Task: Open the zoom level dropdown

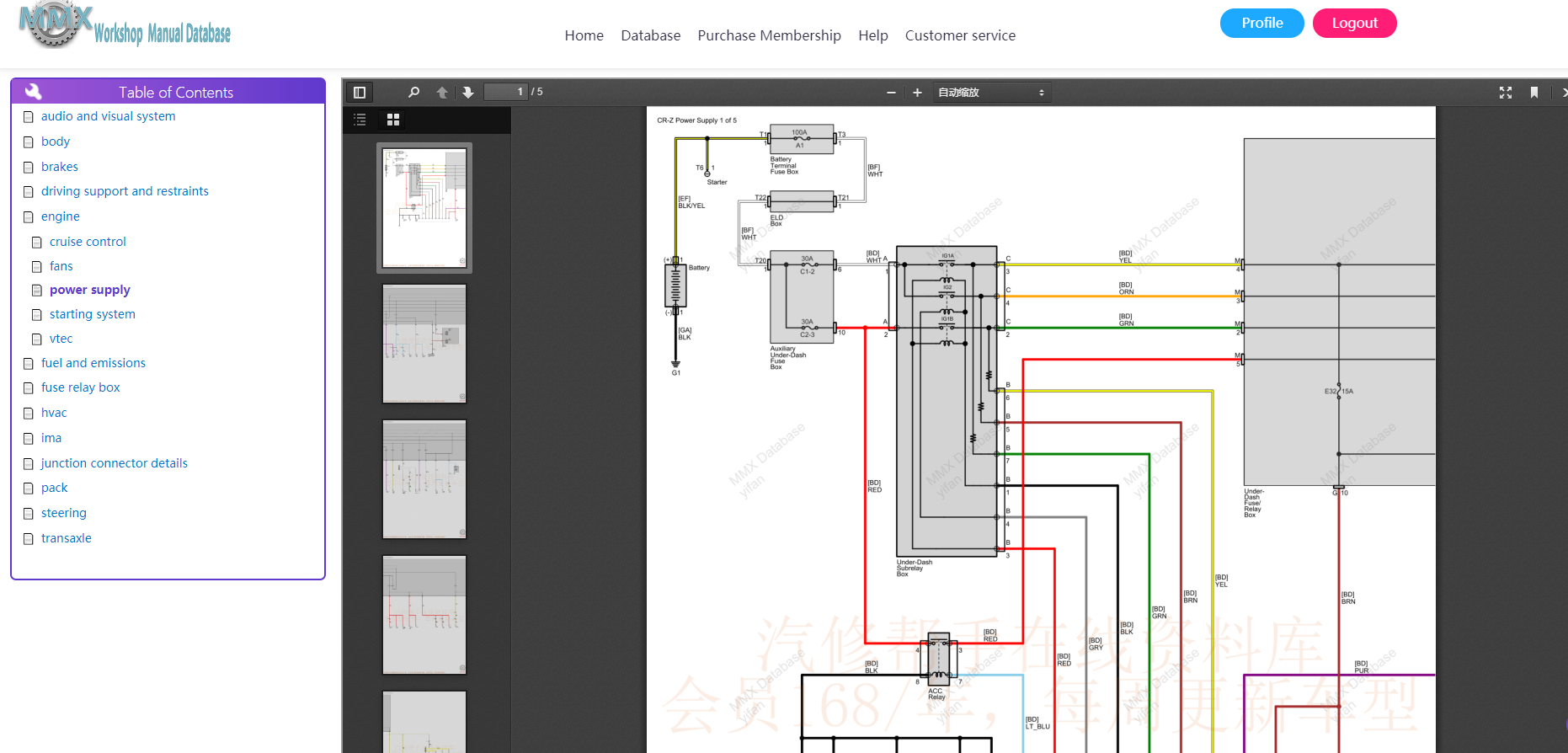Action: click(x=991, y=93)
